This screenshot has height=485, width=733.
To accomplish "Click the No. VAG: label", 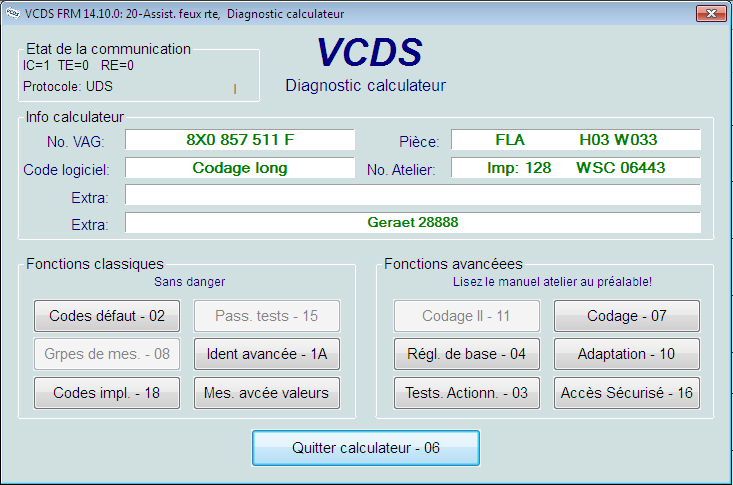I will pyautogui.click(x=75, y=142).
